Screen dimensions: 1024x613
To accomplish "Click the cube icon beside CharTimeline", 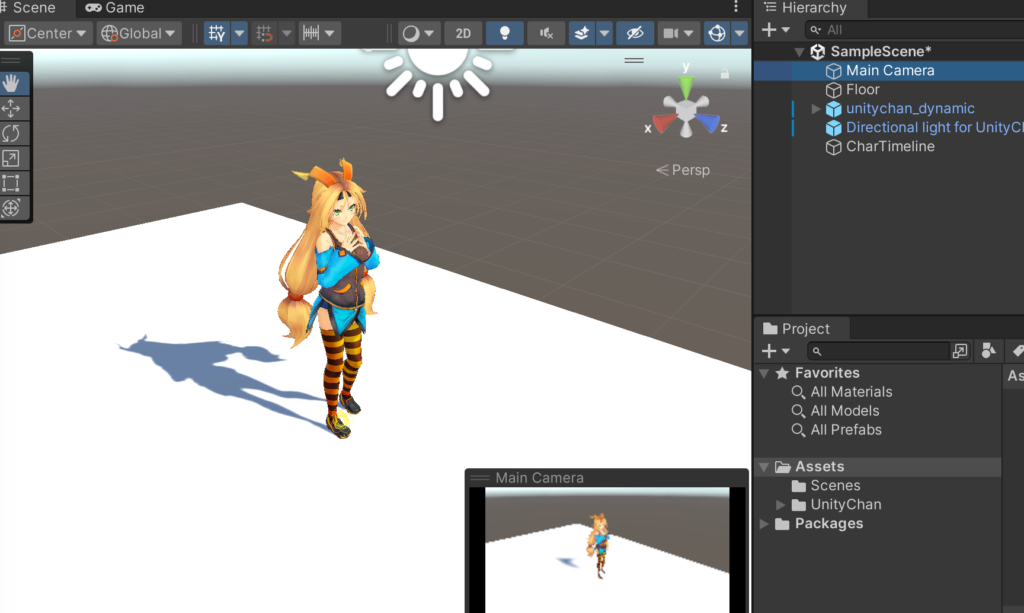I will 833,147.
